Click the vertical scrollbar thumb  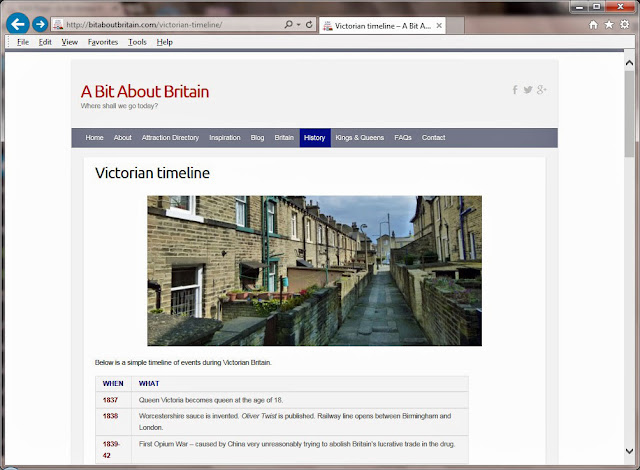tap(629, 114)
